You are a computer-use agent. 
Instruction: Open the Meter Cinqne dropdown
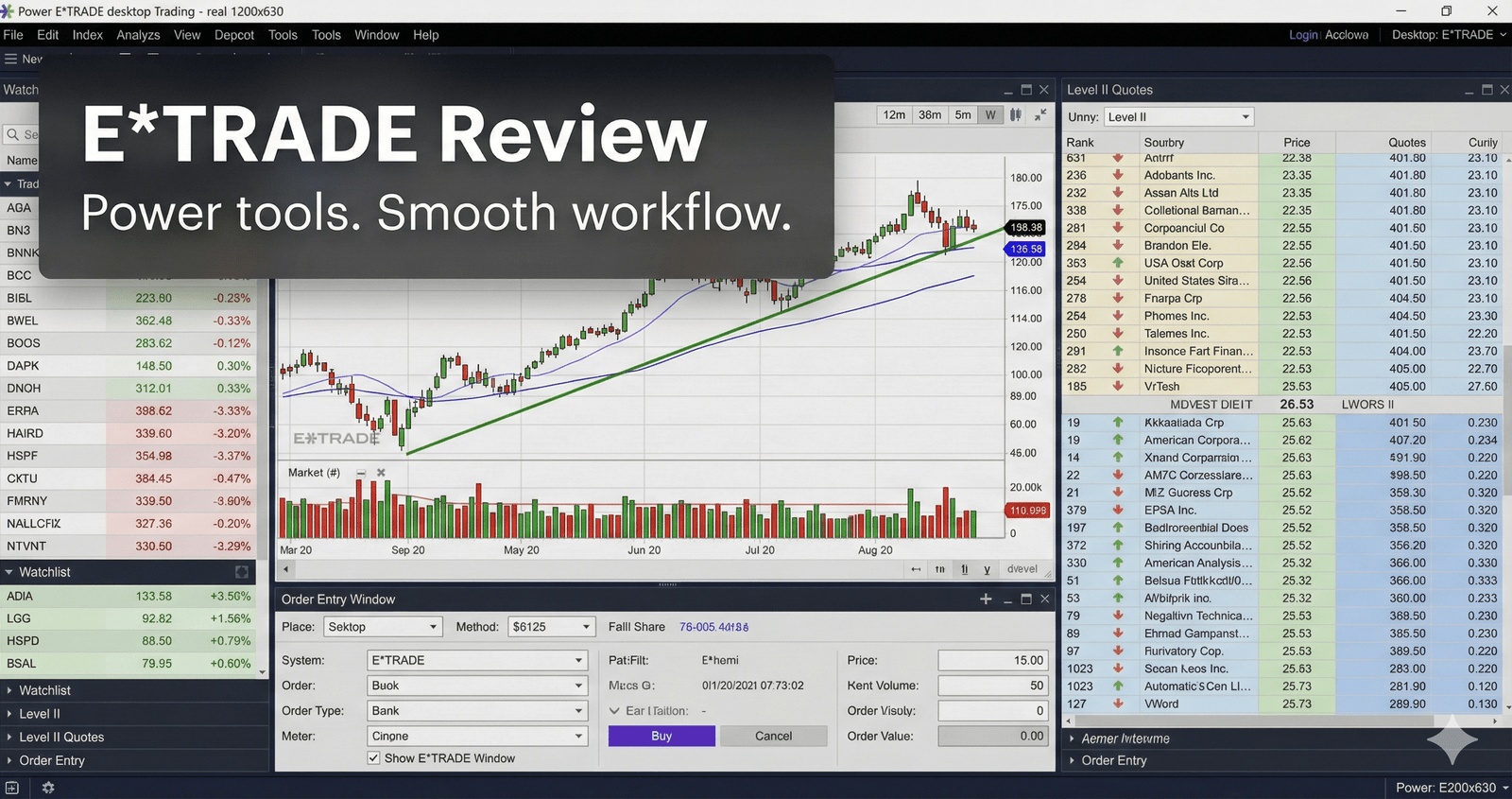point(477,736)
